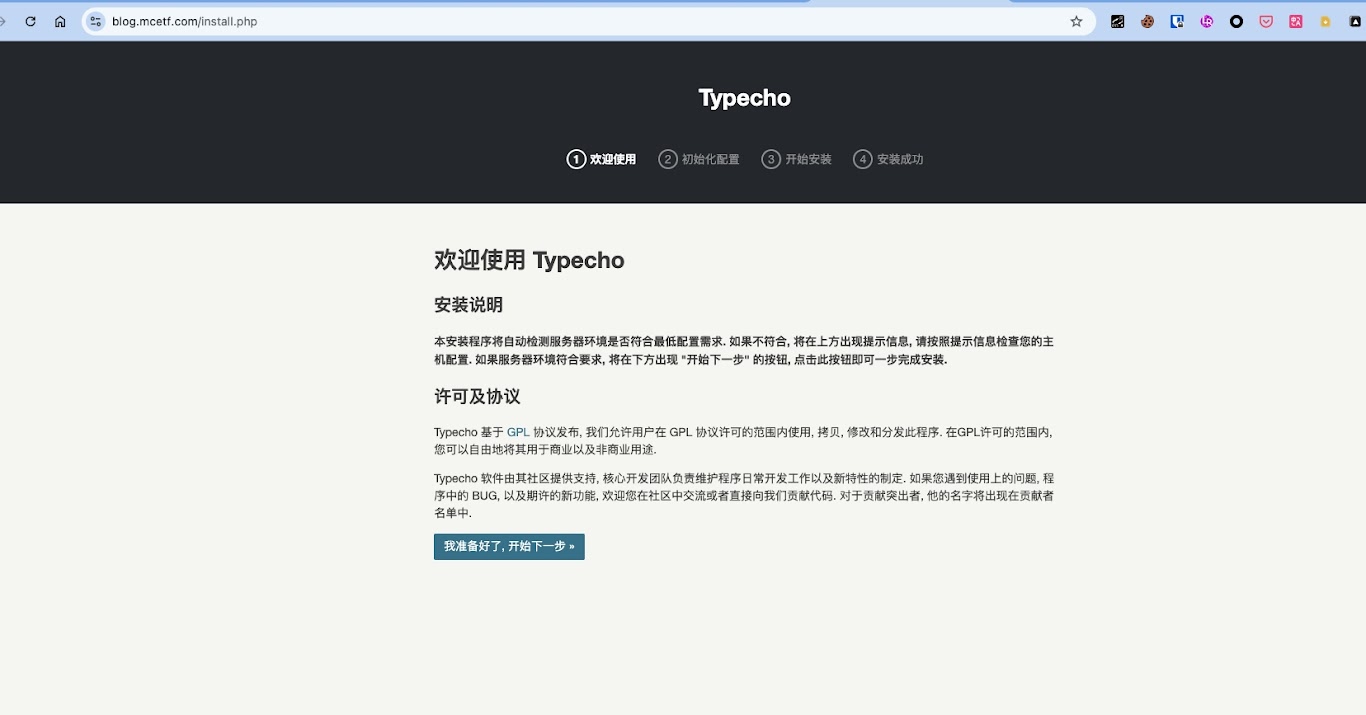Viewport: 1366px width, 715px height.
Task: Open the GPL license link
Action: (x=518, y=432)
